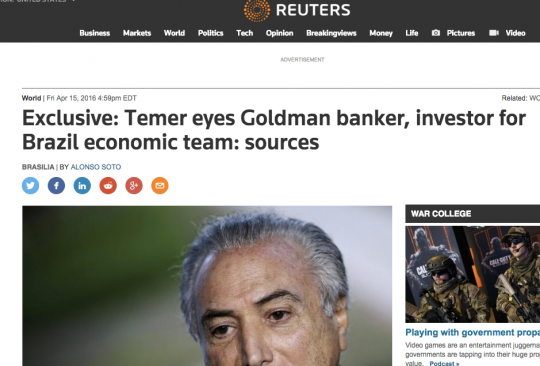This screenshot has height=366, width=540.
Task: Open the Pictures section camera icon
Action: pyautogui.click(x=436, y=33)
